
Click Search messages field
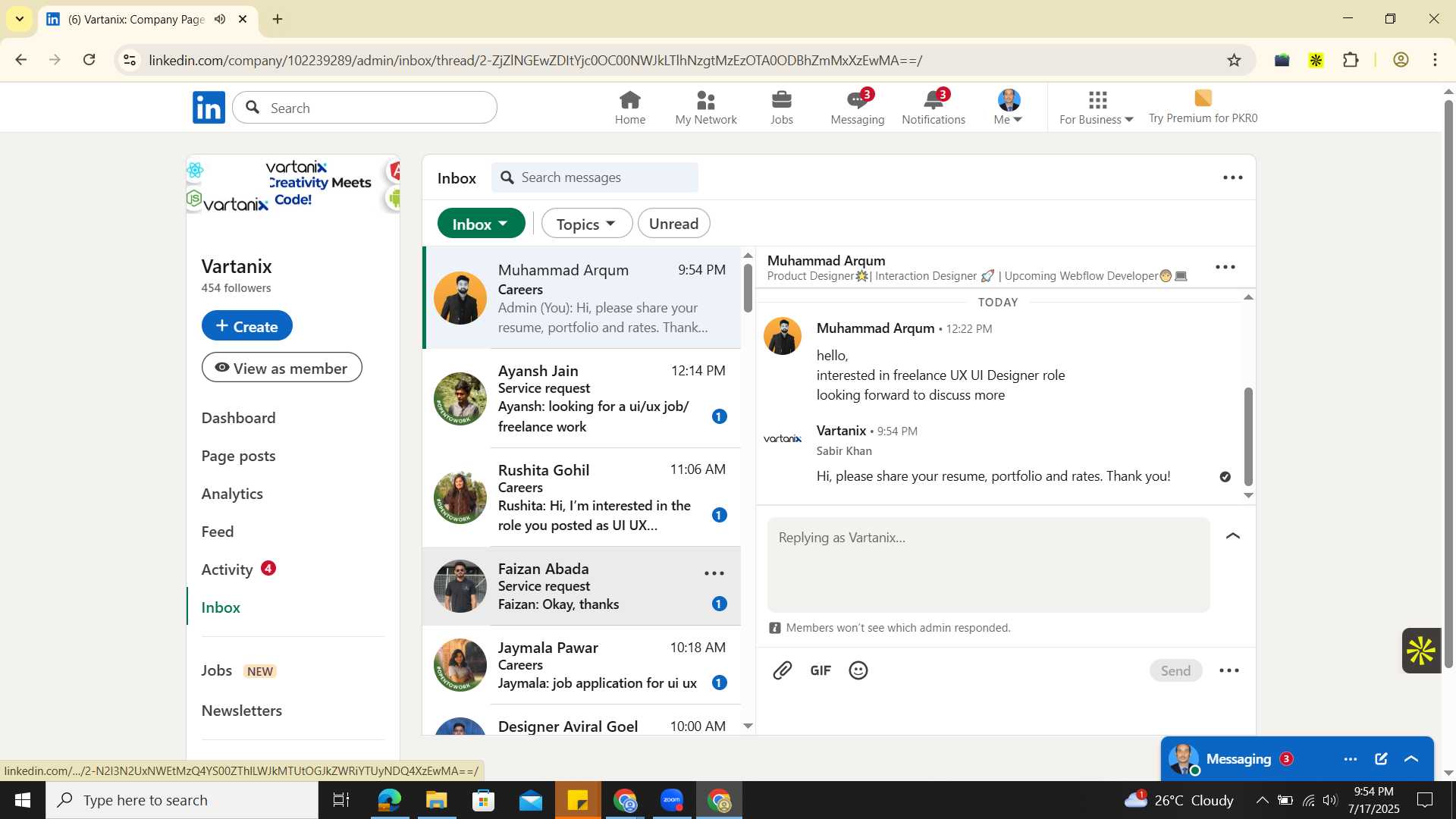coord(595,177)
